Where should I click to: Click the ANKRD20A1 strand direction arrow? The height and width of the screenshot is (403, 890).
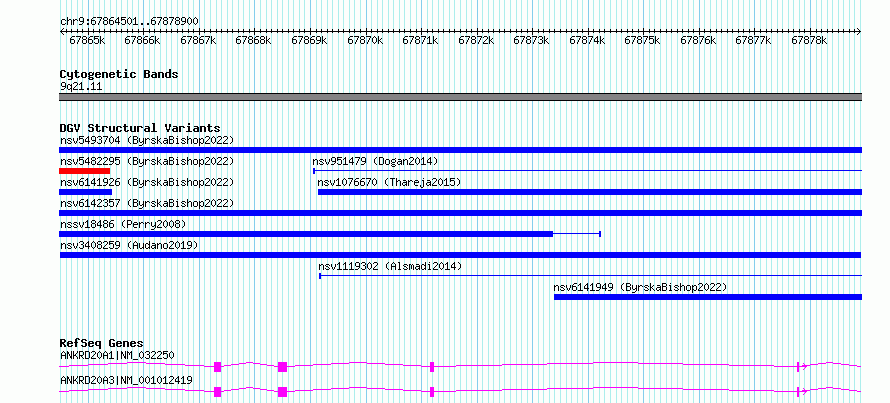point(802,367)
